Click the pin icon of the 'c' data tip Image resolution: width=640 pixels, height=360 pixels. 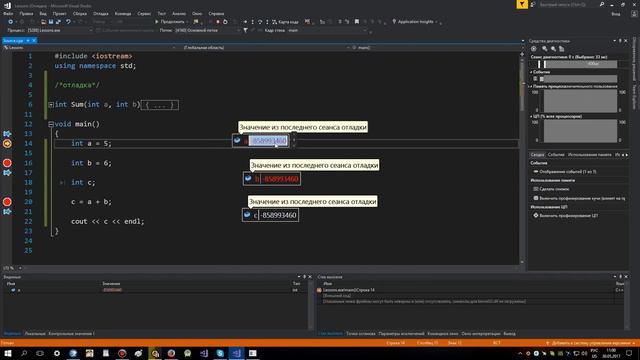(x=247, y=215)
